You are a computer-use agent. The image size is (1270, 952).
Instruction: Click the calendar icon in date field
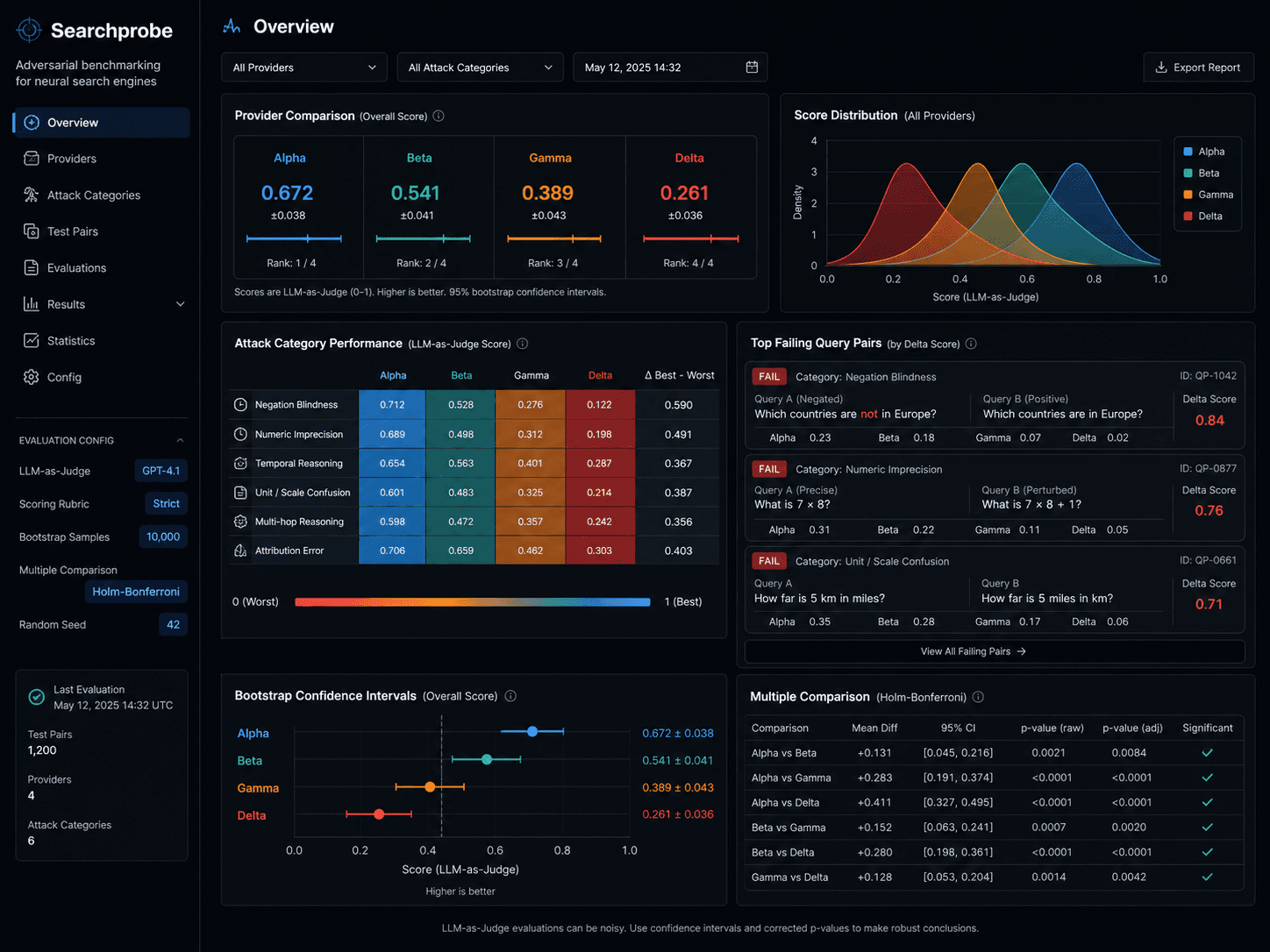coord(752,67)
